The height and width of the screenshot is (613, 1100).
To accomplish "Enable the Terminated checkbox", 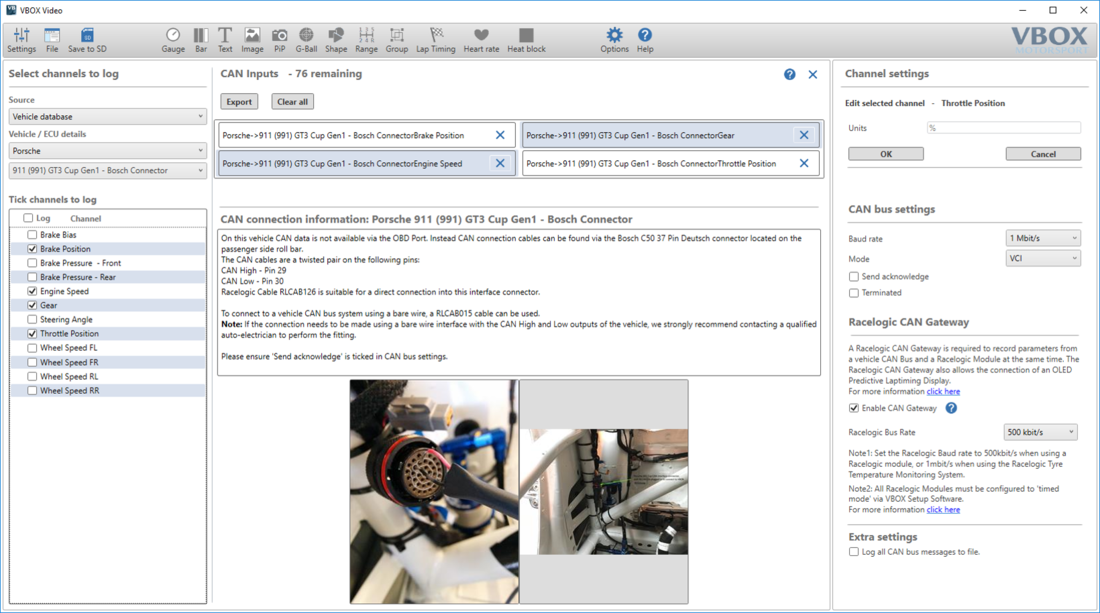I will tap(854, 293).
